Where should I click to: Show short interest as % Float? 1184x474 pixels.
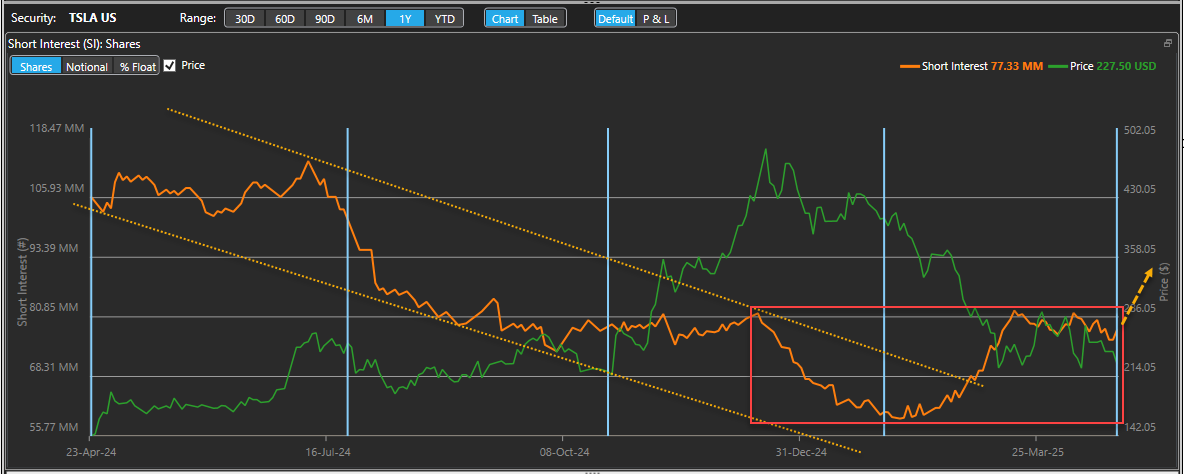(x=136, y=66)
